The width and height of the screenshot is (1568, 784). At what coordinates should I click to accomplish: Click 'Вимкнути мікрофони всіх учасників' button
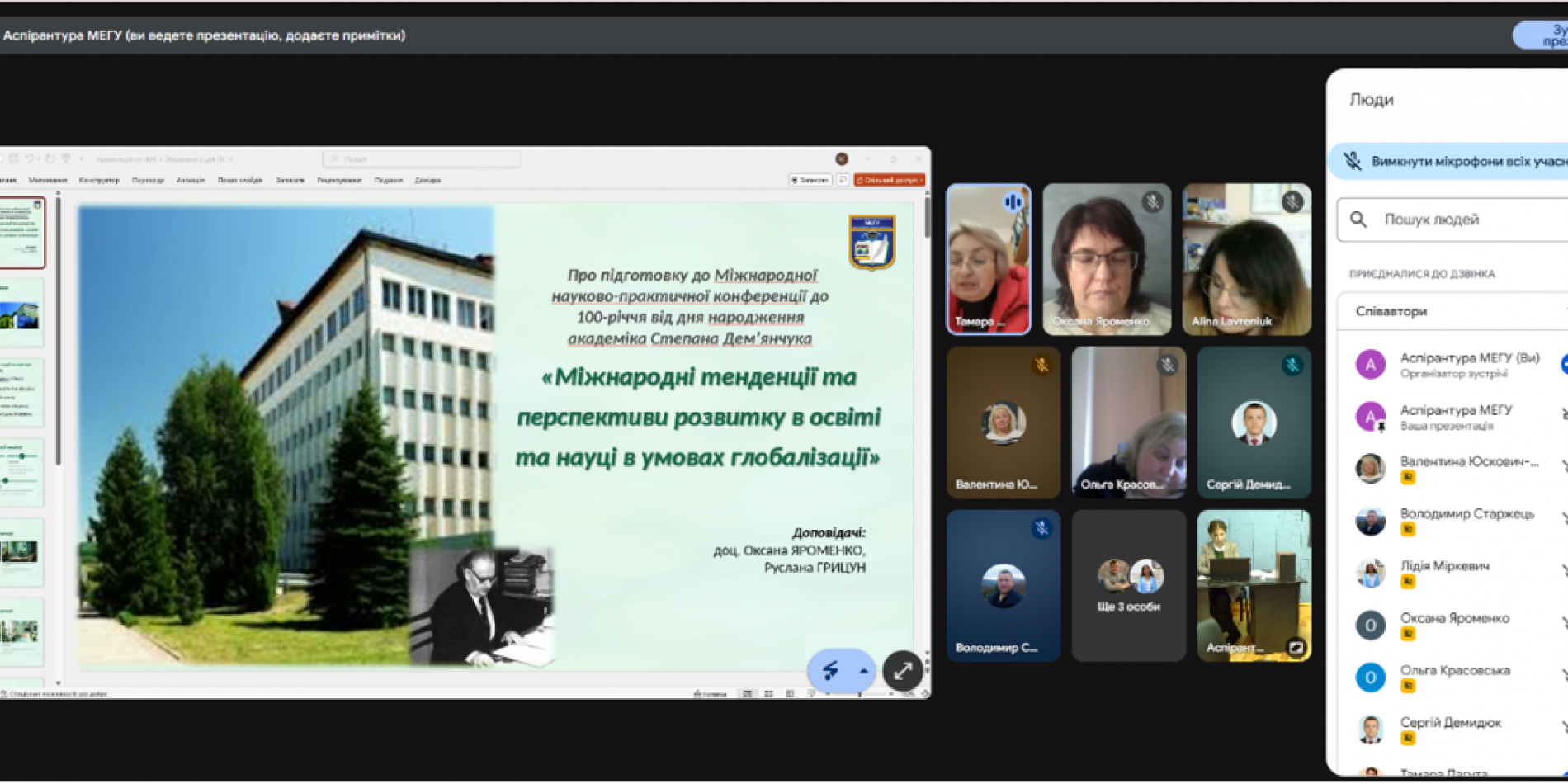(1461, 161)
